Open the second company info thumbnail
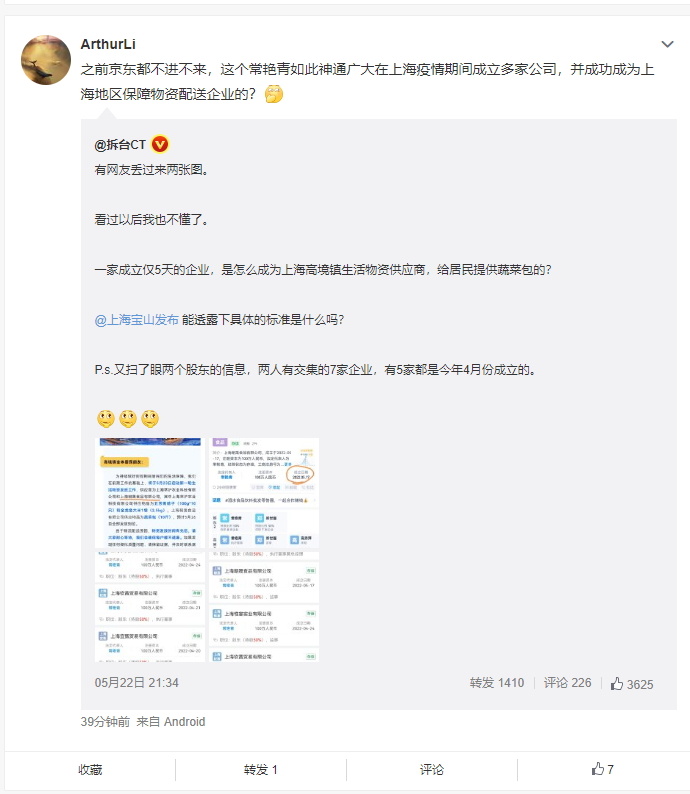The height and width of the screenshot is (794, 690). click(x=264, y=493)
